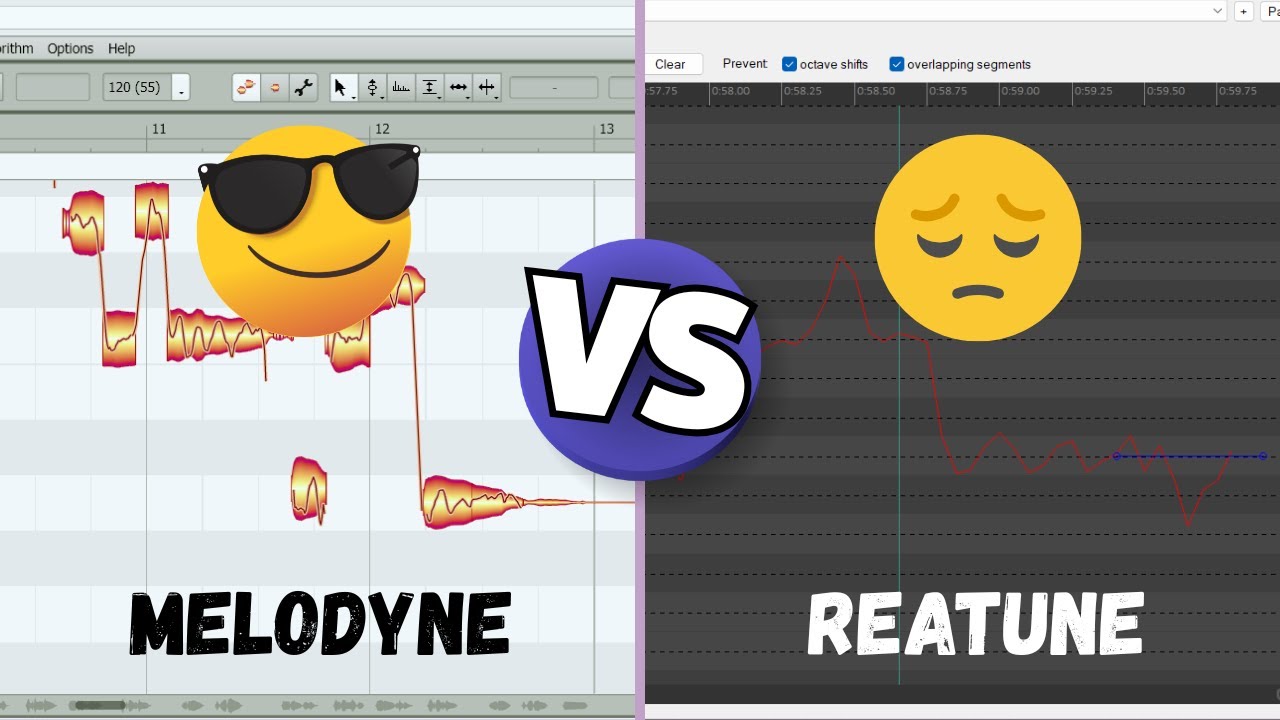Open the ReaTune preset dropdown
This screenshot has height=720, width=1280.
click(1218, 11)
